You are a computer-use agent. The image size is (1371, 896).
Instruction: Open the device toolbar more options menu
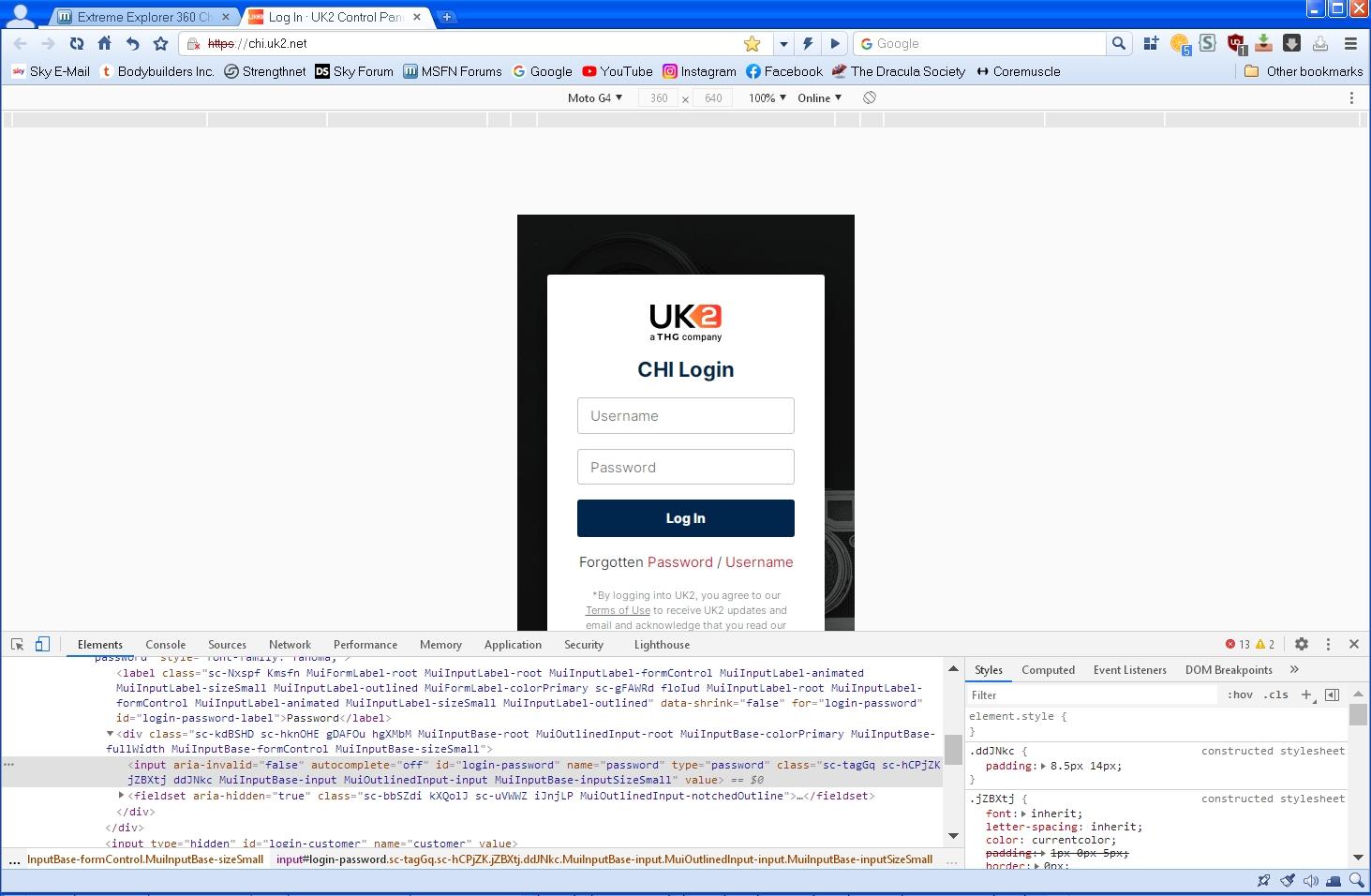[x=1351, y=97]
